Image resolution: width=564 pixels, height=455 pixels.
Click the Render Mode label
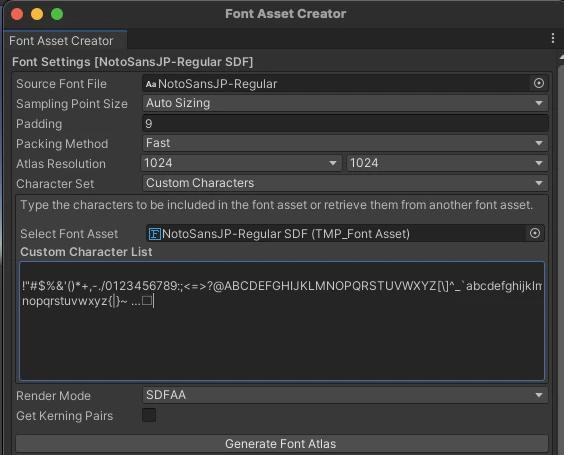53,396
